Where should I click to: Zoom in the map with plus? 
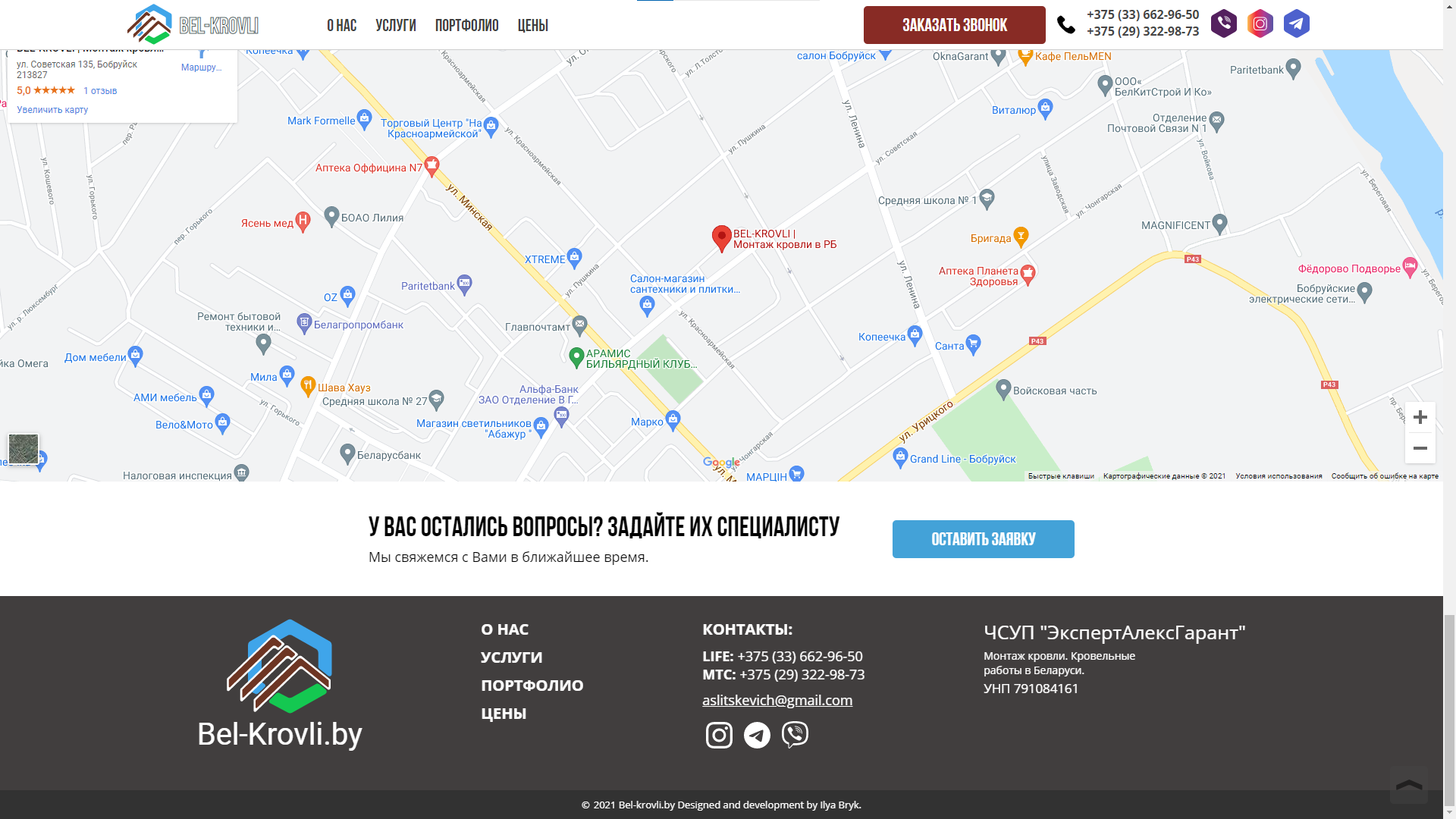point(1420,417)
